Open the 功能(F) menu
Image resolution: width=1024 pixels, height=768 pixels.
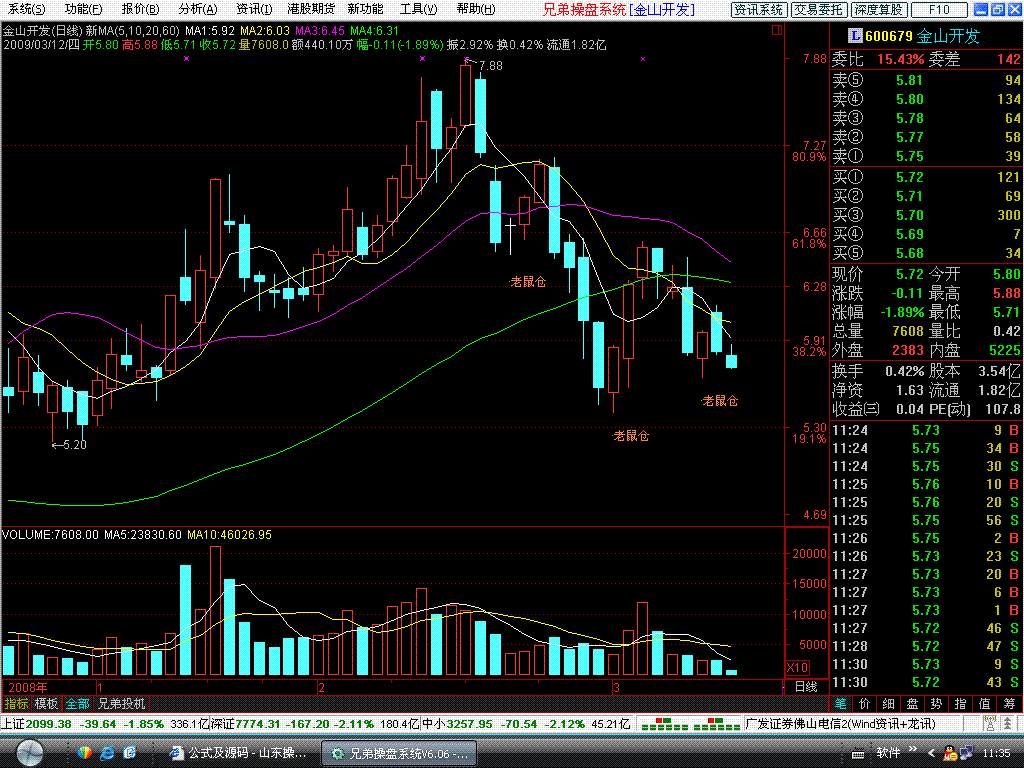click(x=84, y=9)
